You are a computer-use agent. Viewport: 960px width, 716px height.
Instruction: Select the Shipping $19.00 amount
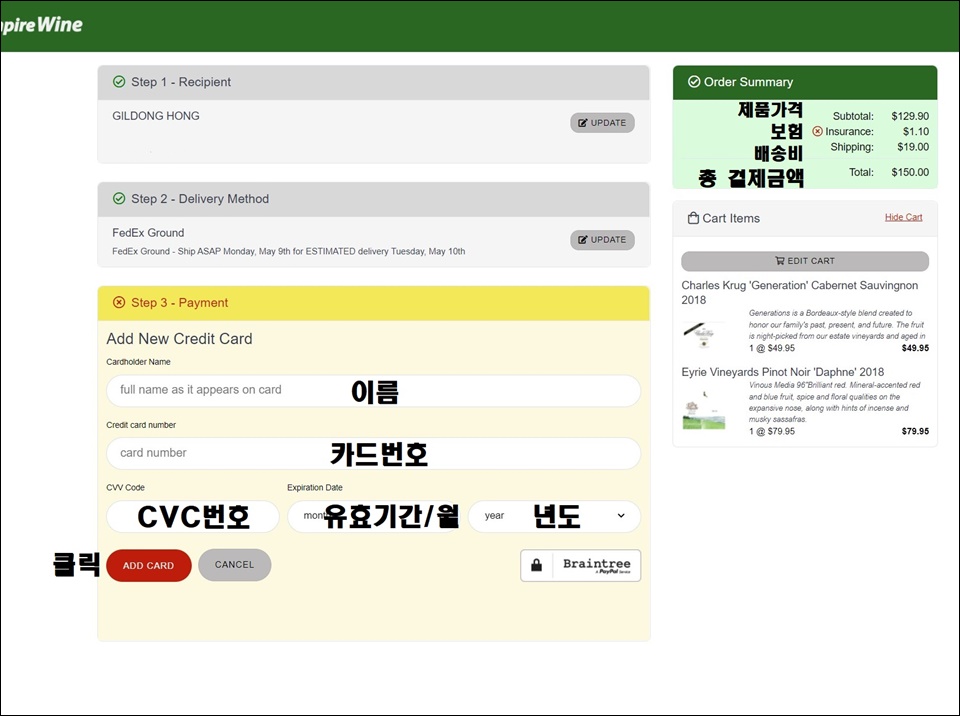pyautogui.click(x=913, y=147)
